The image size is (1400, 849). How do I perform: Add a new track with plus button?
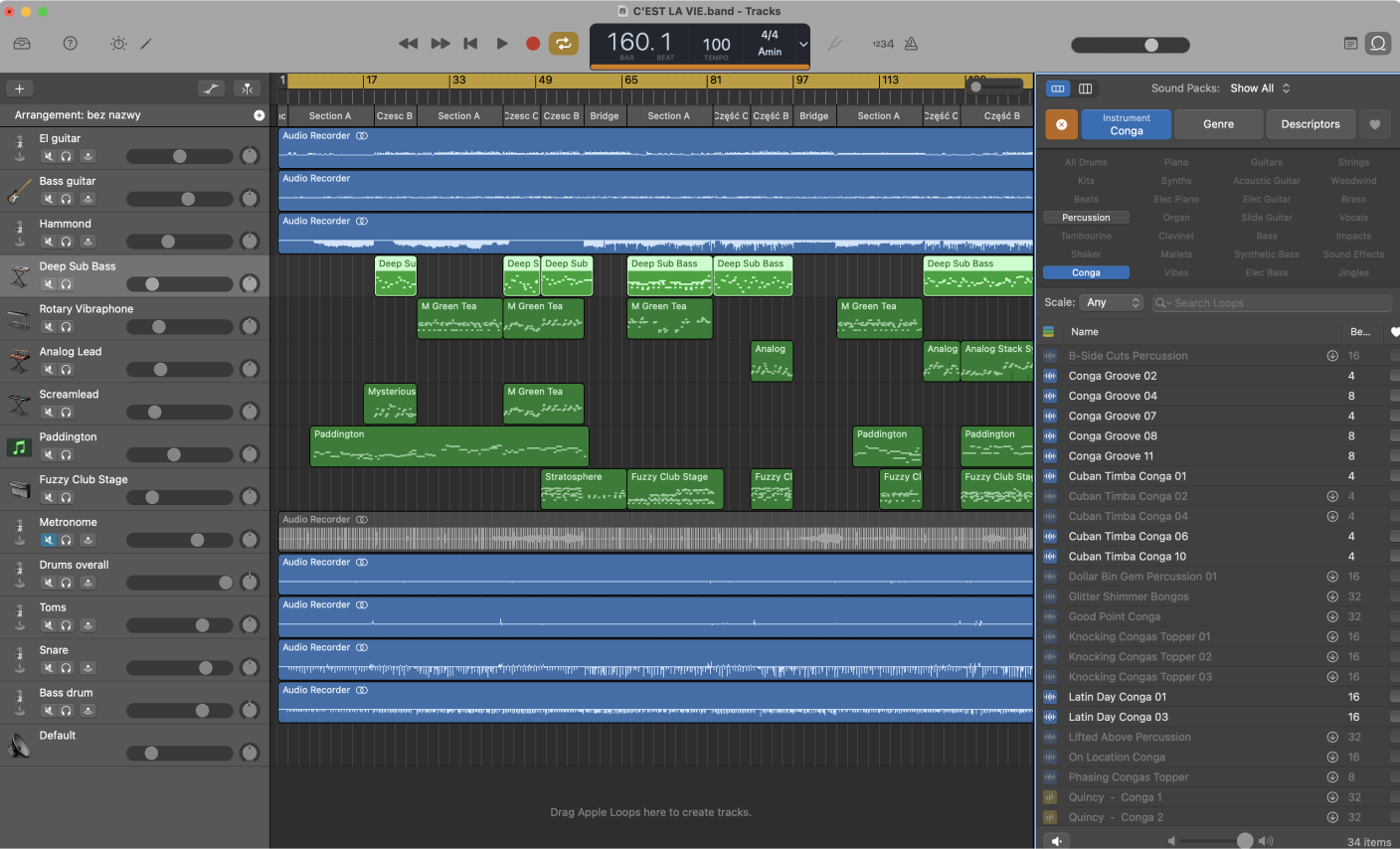coord(19,88)
